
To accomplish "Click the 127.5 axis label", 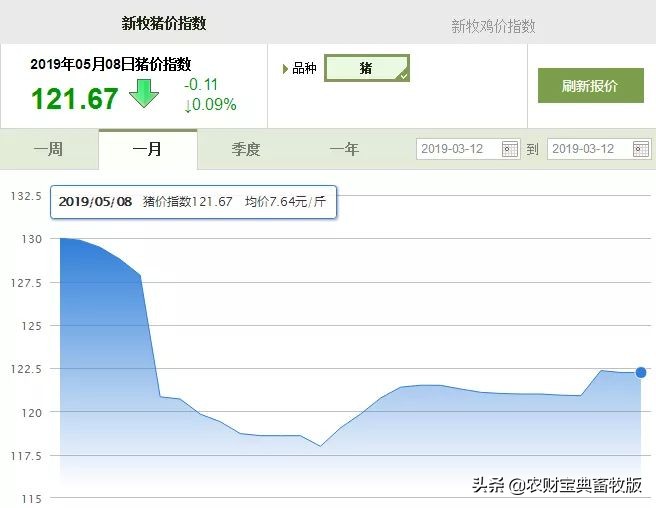I will pyautogui.click(x=26, y=283).
